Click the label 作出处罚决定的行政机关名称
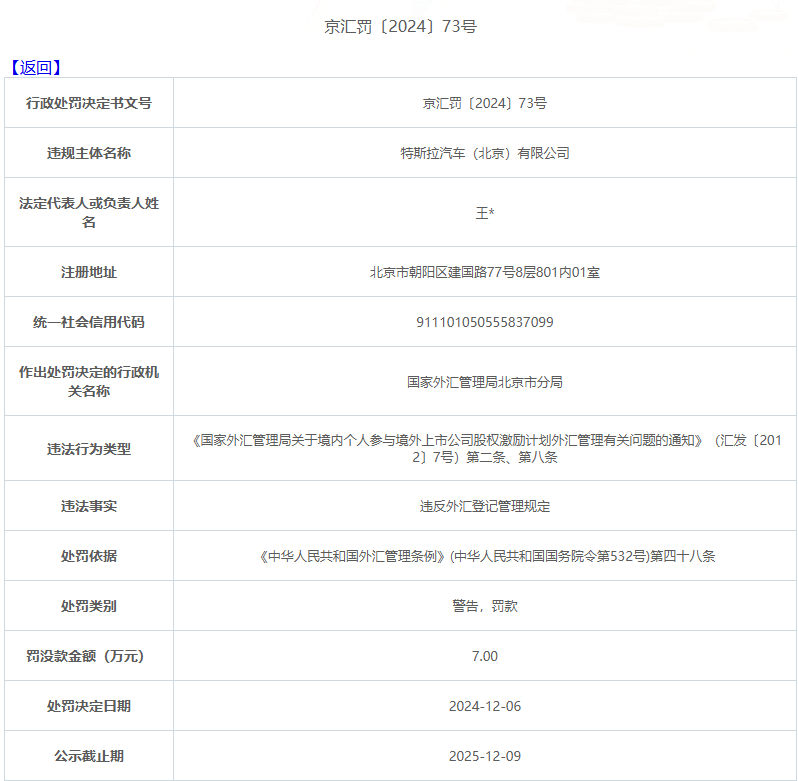This screenshot has height=781, width=798. pyautogui.click(x=89, y=382)
